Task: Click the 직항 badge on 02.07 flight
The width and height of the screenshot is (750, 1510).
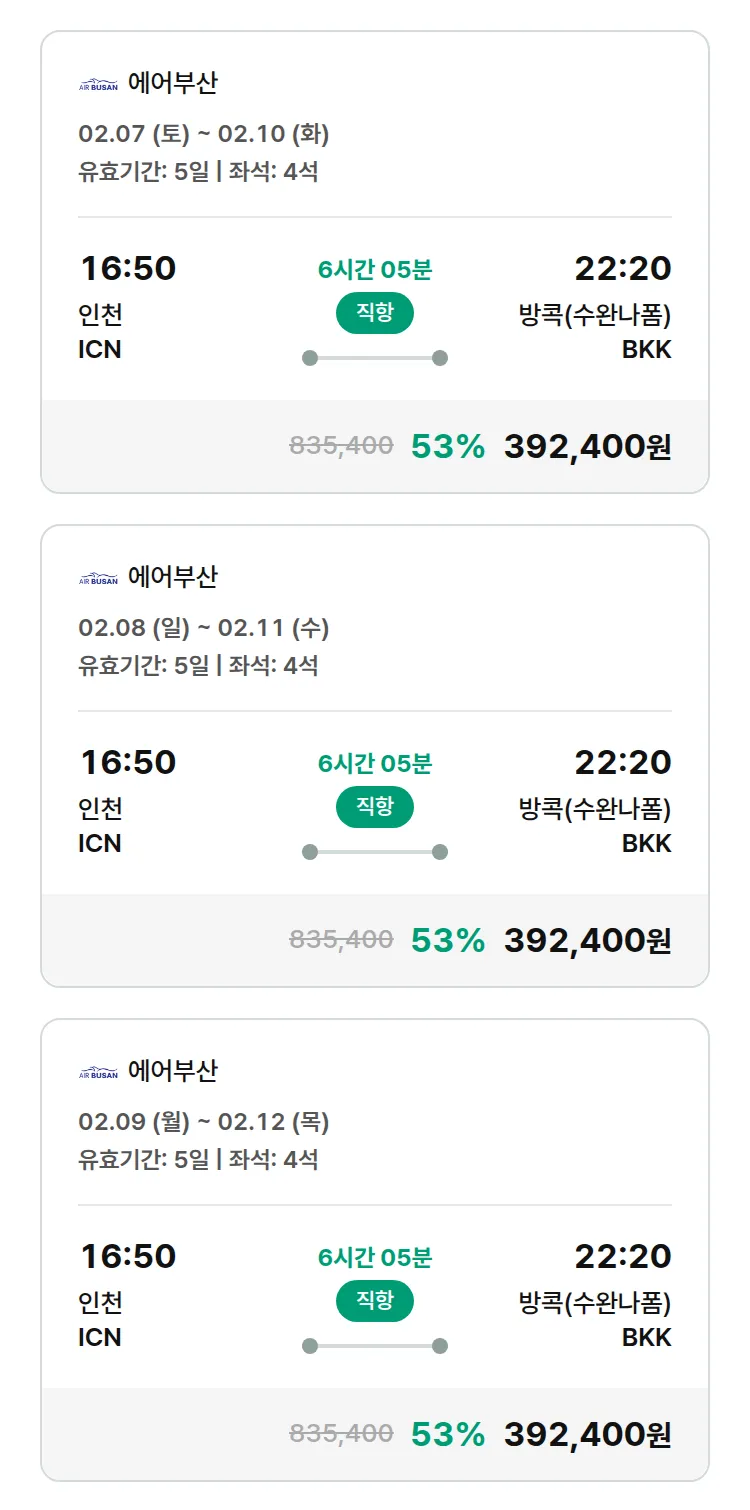Action: 374,313
